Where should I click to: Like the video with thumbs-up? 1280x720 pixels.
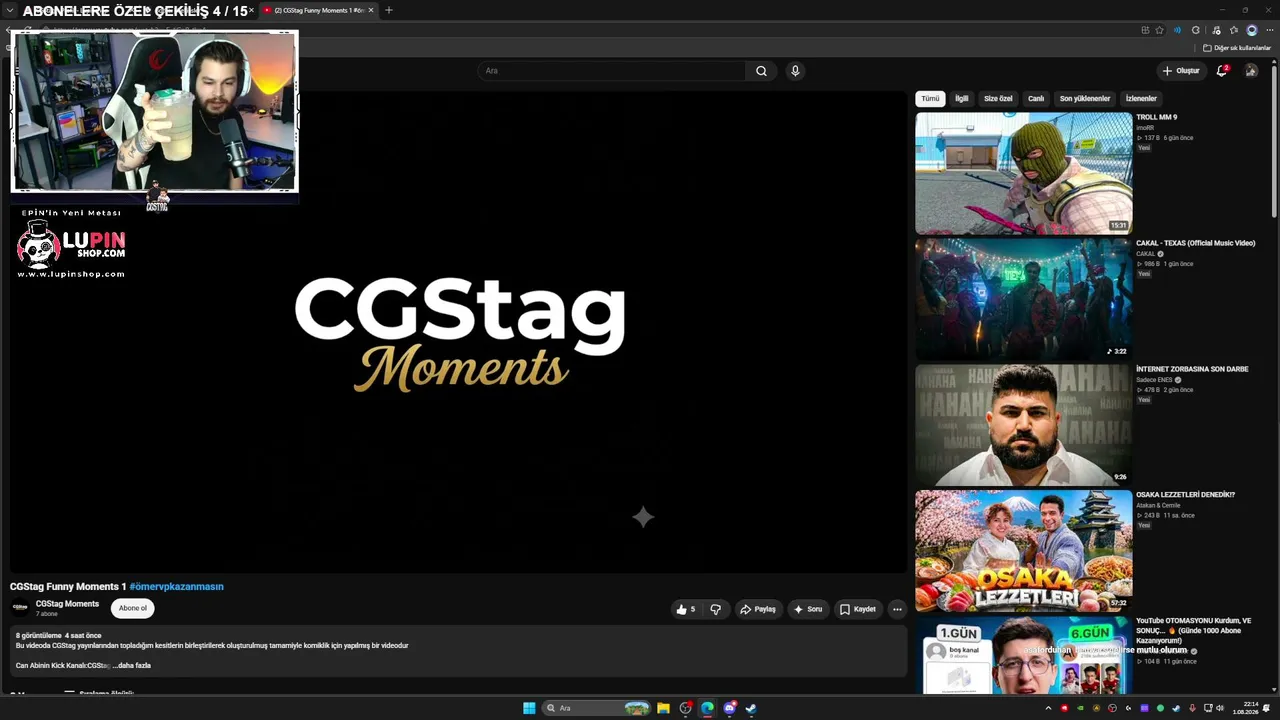pyautogui.click(x=685, y=609)
